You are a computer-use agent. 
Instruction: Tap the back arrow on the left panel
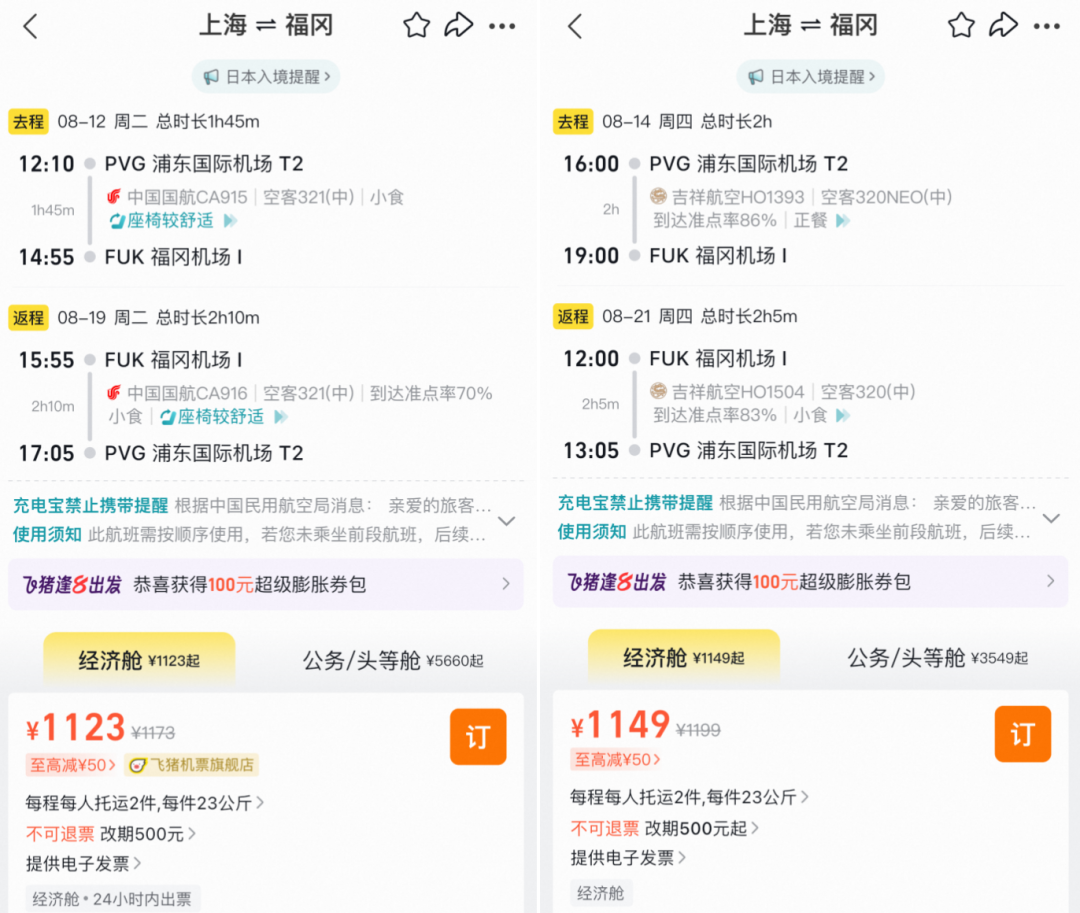tap(30, 25)
